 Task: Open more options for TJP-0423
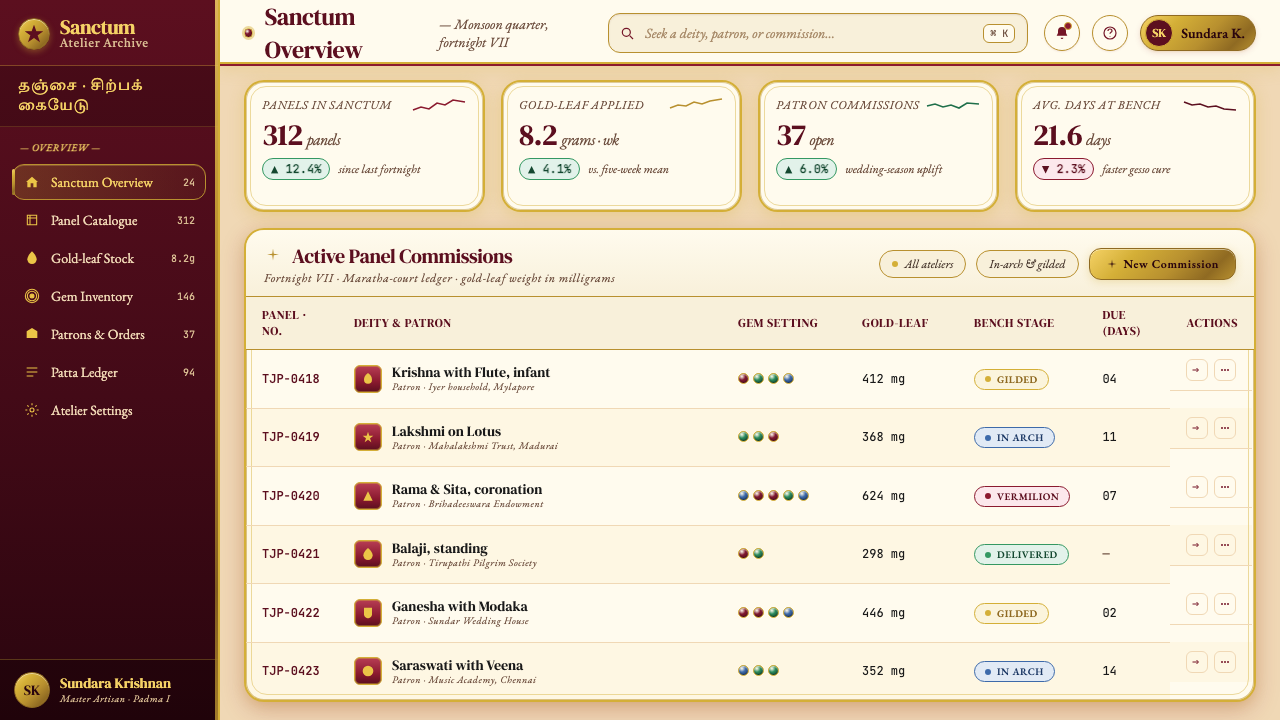(x=1225, y=662)
